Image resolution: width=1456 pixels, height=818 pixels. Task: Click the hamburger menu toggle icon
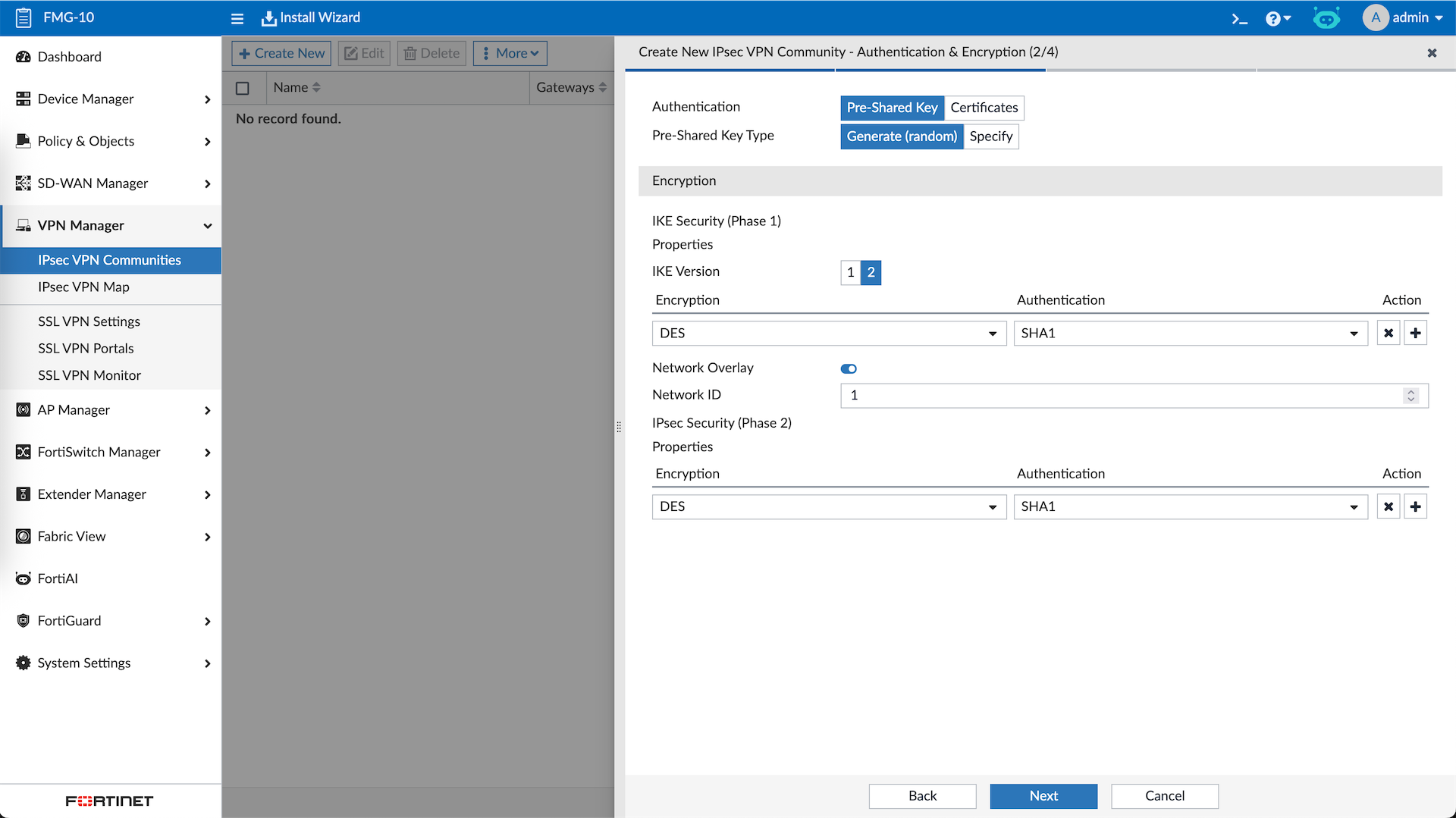pyautogui.click(x=237, y=18)
